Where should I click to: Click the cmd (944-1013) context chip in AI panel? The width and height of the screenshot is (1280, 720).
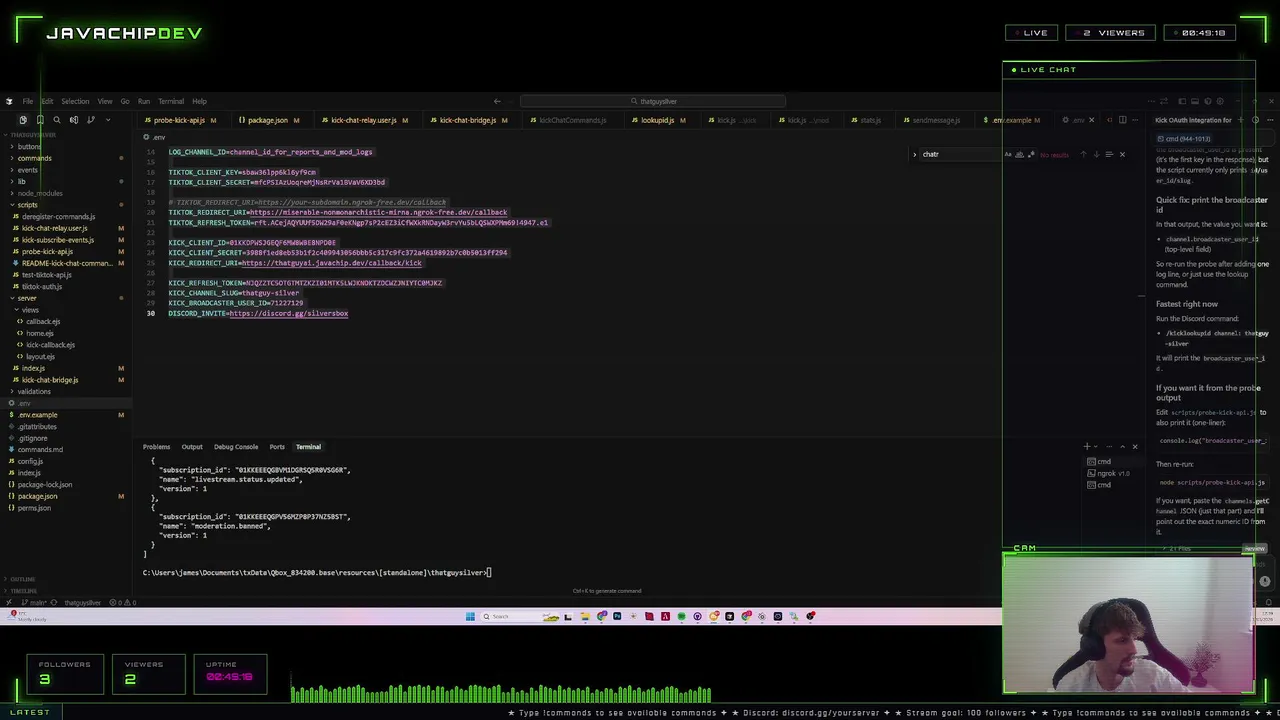[1185, 139]
